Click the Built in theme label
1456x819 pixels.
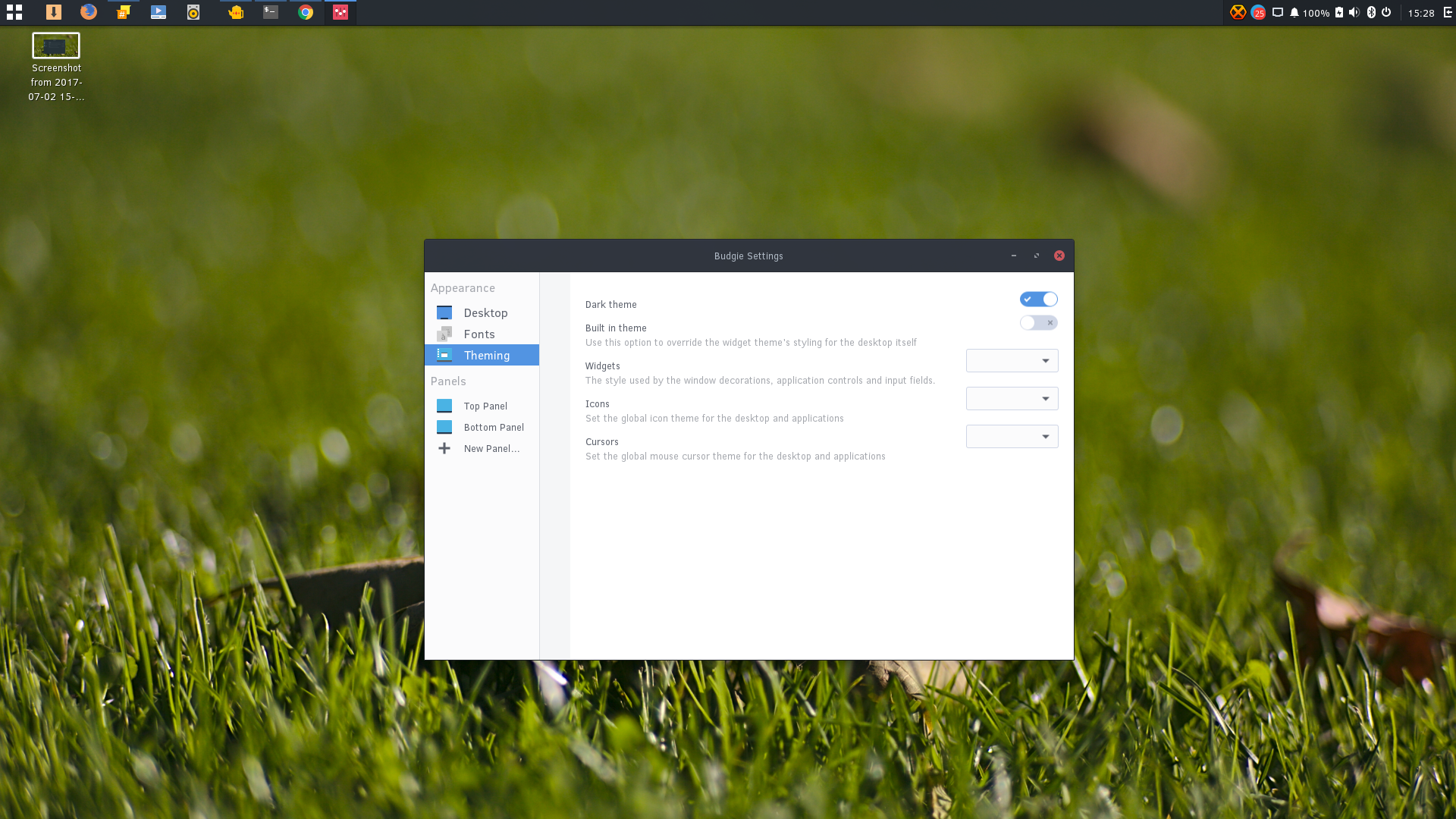click(x=616, y=328)
